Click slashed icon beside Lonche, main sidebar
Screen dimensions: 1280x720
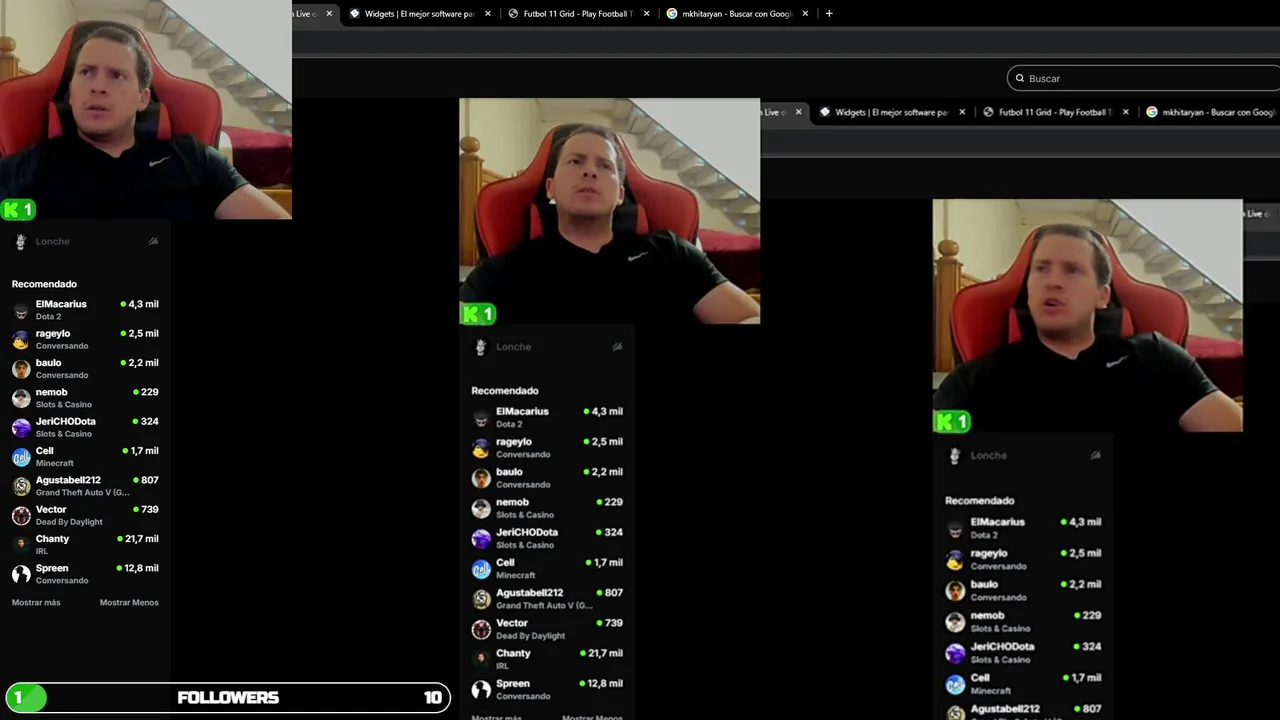click(153, 241)
